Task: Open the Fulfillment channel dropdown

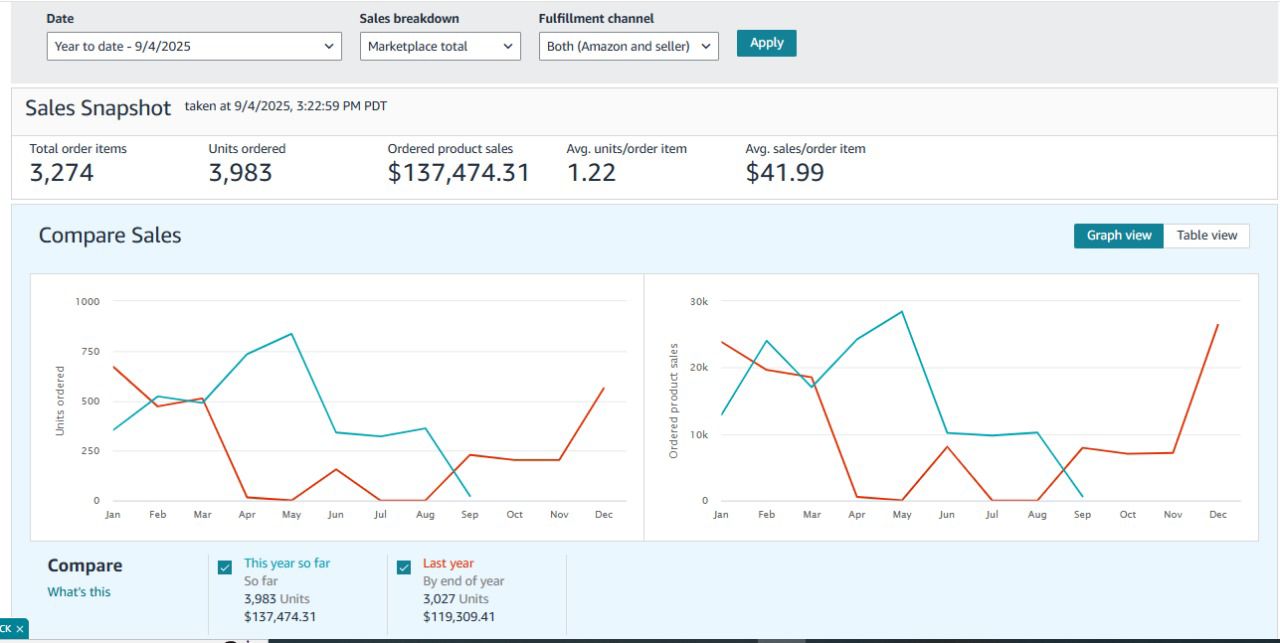Action: (628, 46)
